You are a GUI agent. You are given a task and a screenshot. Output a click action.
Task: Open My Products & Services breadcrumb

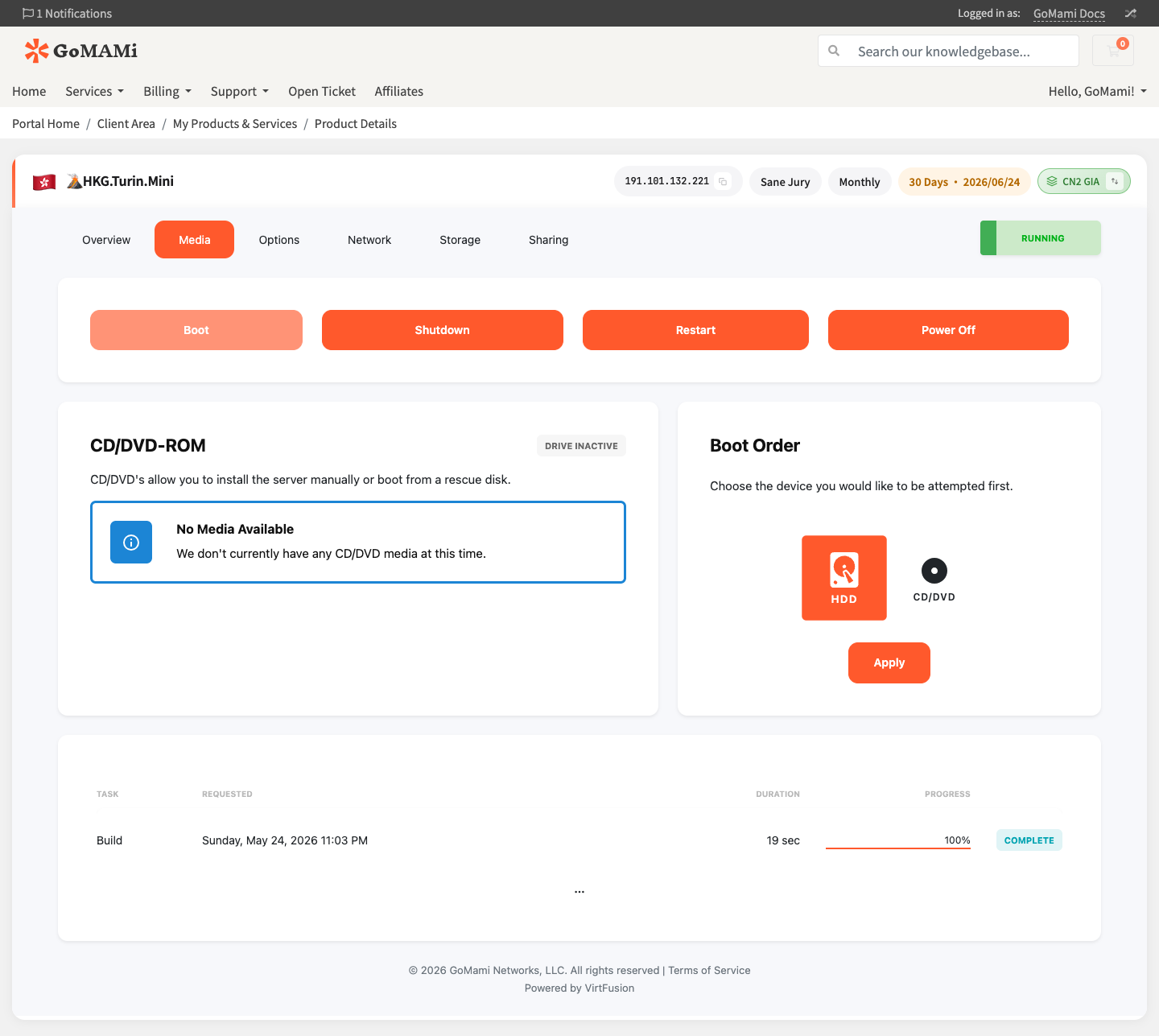coord(235,124)
